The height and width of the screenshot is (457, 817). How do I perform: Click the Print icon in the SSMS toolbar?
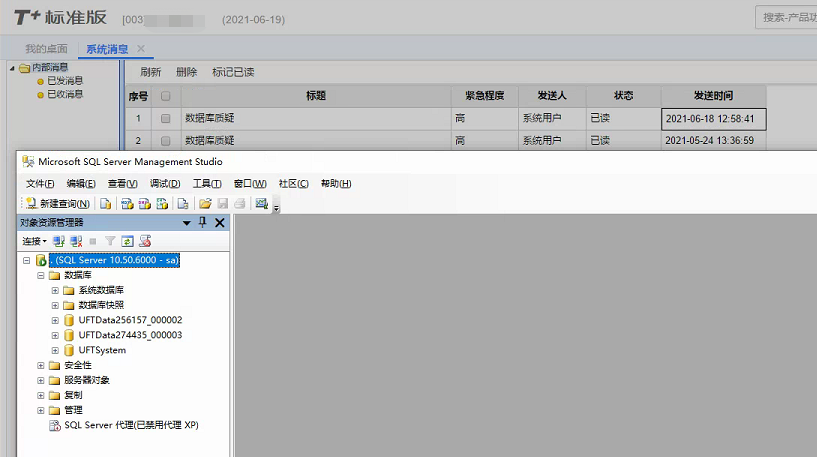[x=240, y=204]
